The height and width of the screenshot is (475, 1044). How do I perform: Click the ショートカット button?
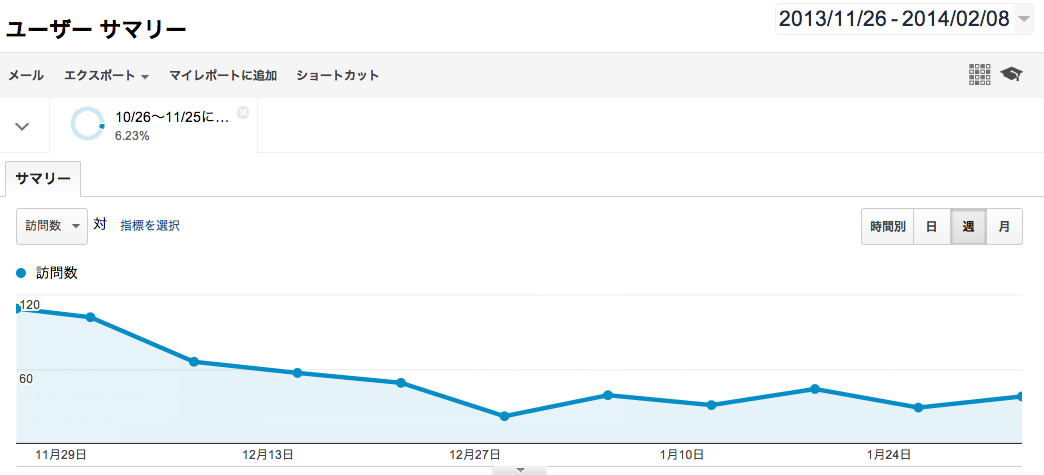click(x=338, y=75)
